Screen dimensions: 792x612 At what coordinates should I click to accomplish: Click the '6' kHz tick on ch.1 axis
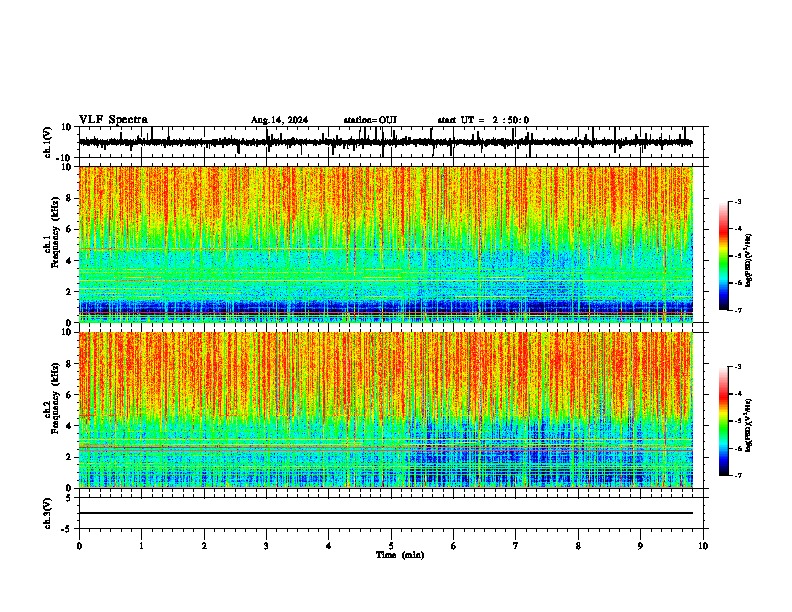70,229
